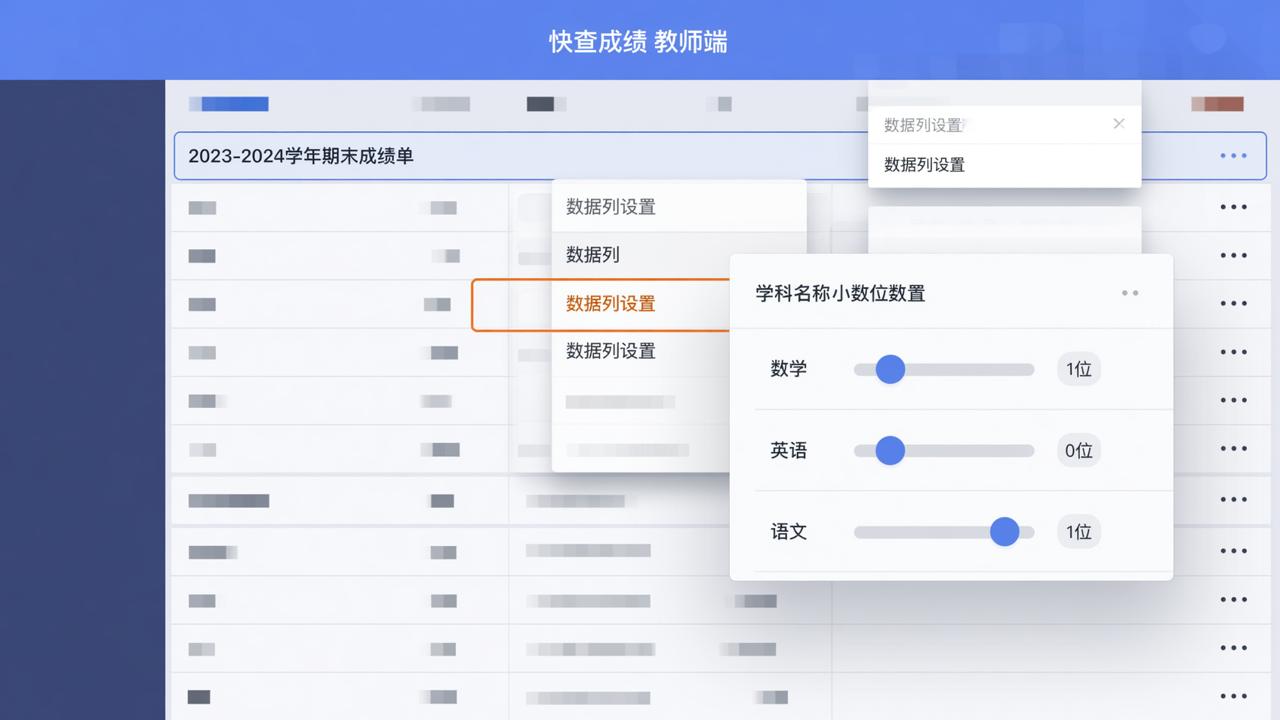Open more options for 2023-2024学年期末成绩单 row

pos(1233,156)
